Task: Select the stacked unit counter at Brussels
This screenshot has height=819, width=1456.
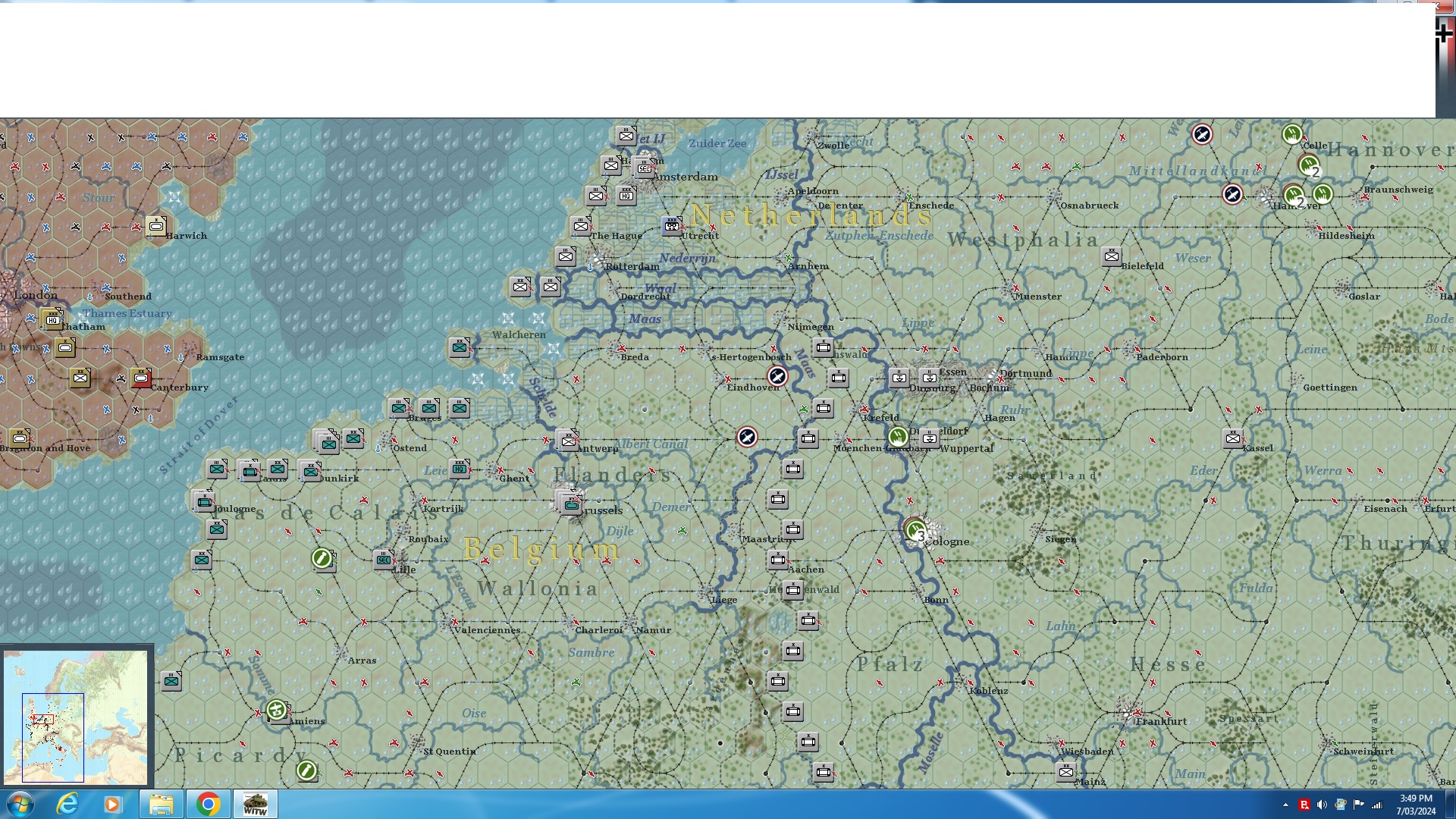Action: tap(570, 504)
